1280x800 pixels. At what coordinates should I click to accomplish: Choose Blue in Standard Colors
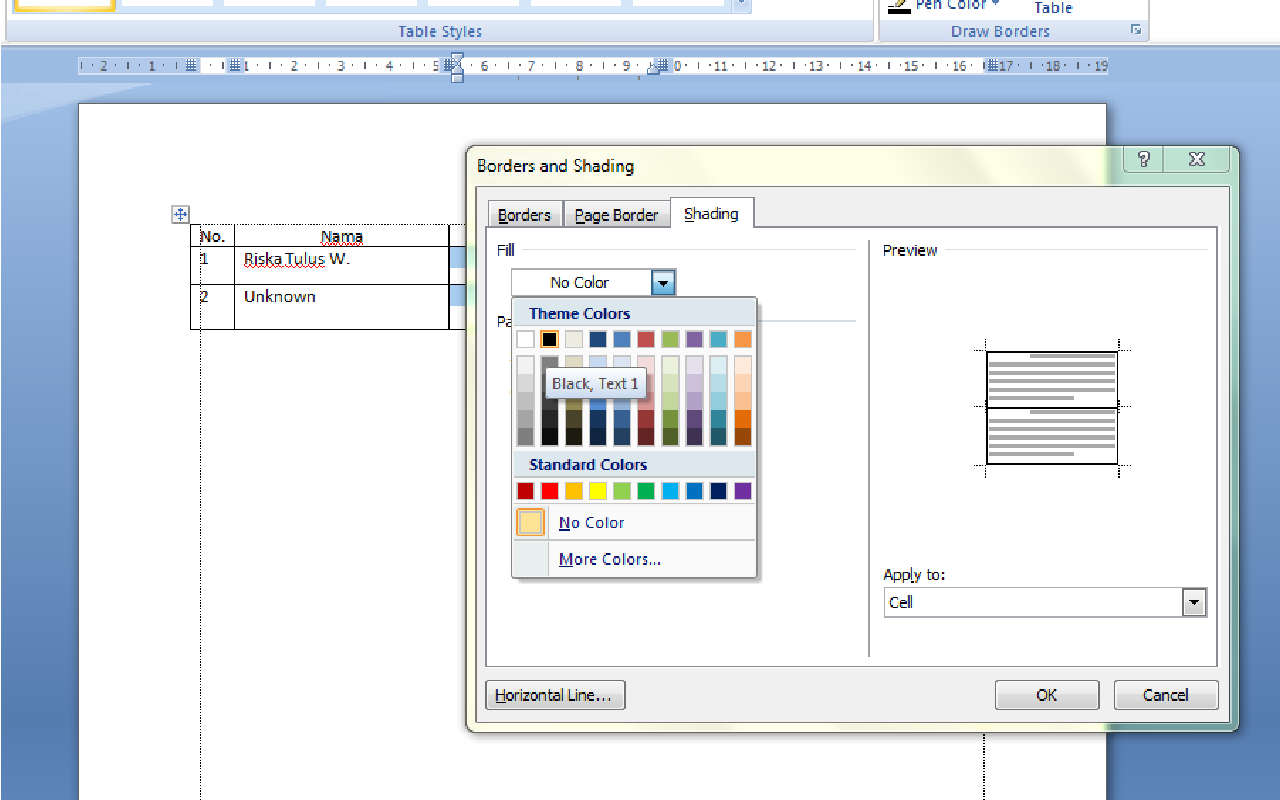pos(694,491)
